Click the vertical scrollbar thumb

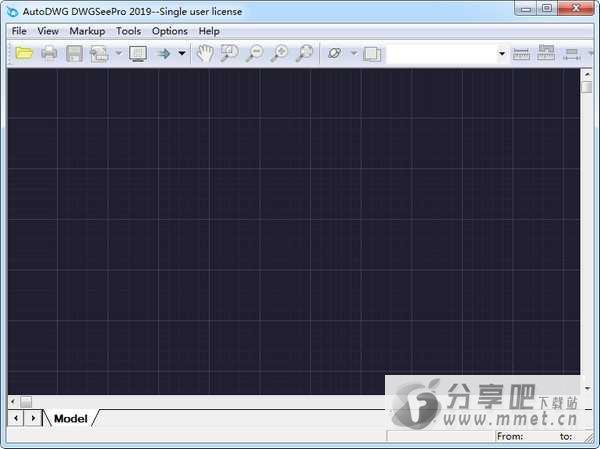pos(587,87)
